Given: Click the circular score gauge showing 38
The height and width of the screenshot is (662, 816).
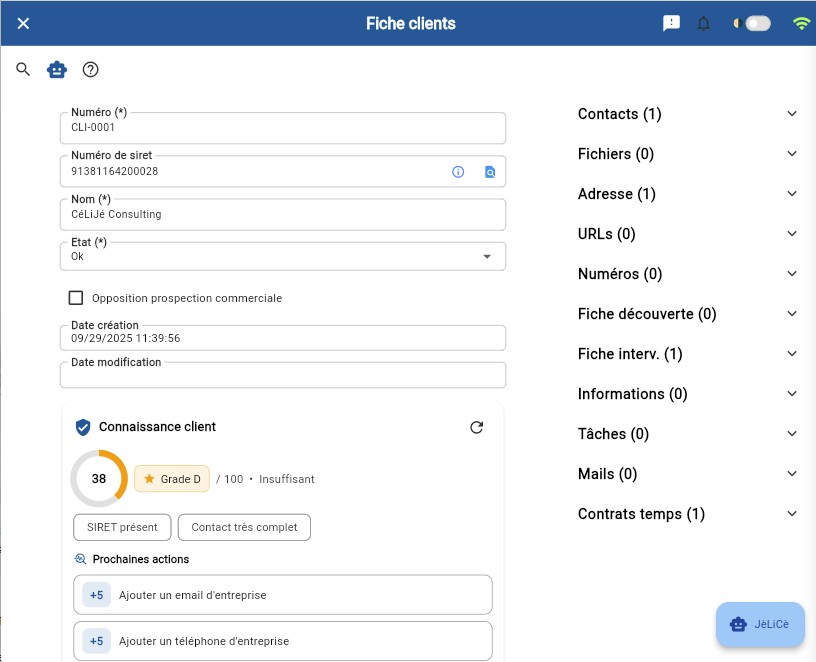Looking at the screenshot, I should tap(98, 478).
